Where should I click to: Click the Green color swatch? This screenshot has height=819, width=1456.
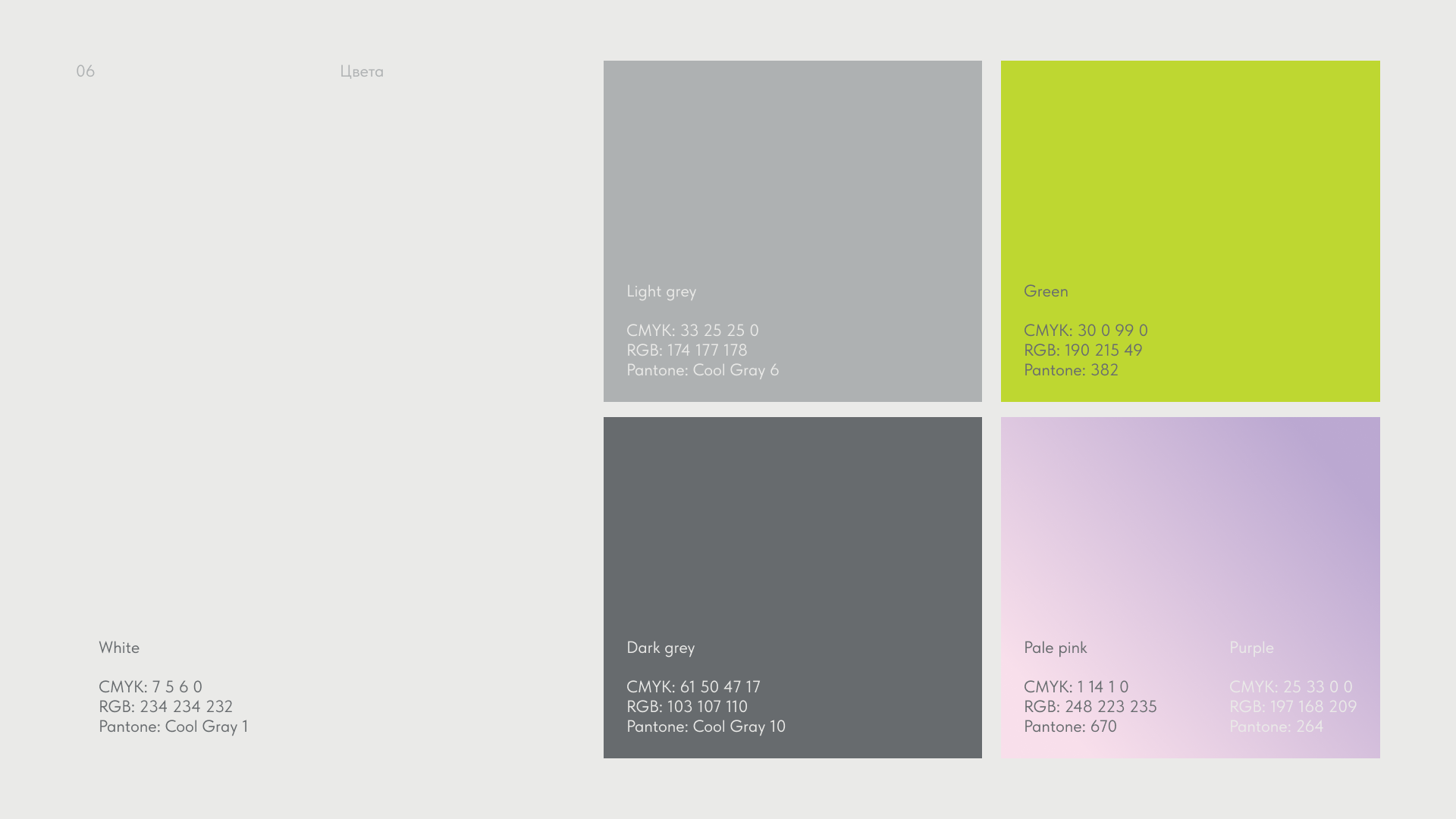point(1190,174)
